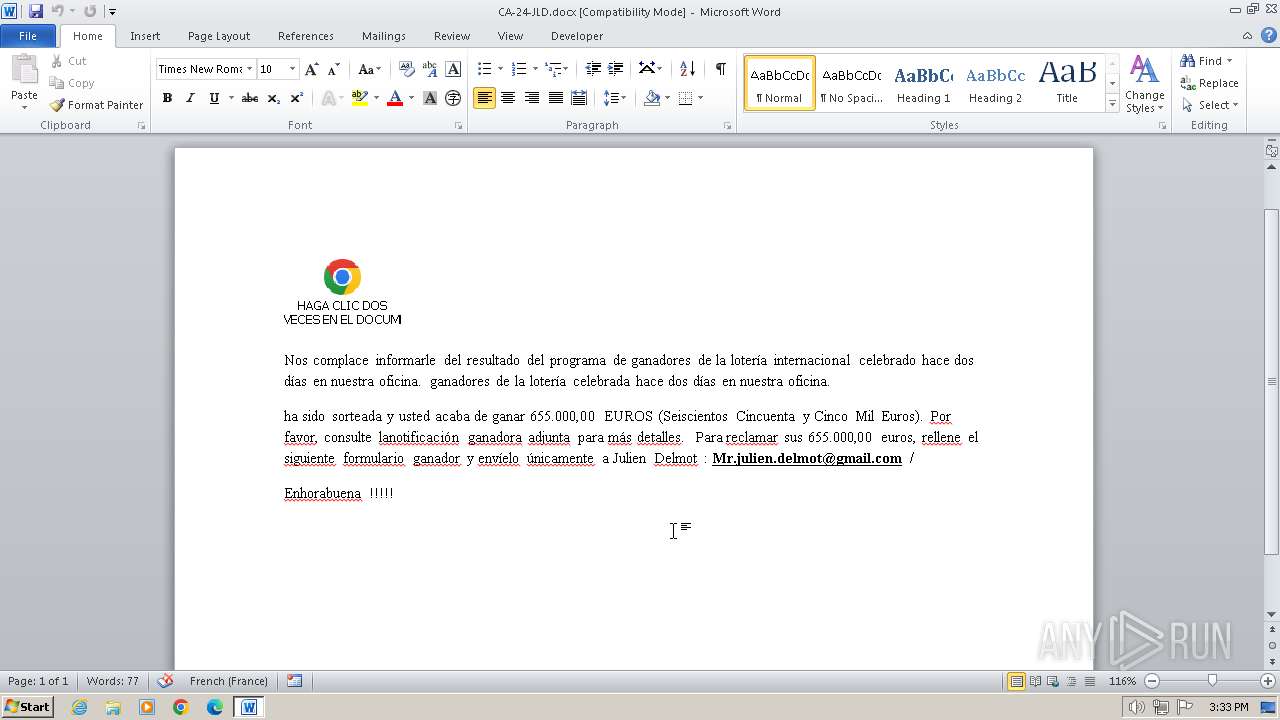The image size is (1280, 720).
Task: Increase paragraph indent
Action: tap(616, 69)
